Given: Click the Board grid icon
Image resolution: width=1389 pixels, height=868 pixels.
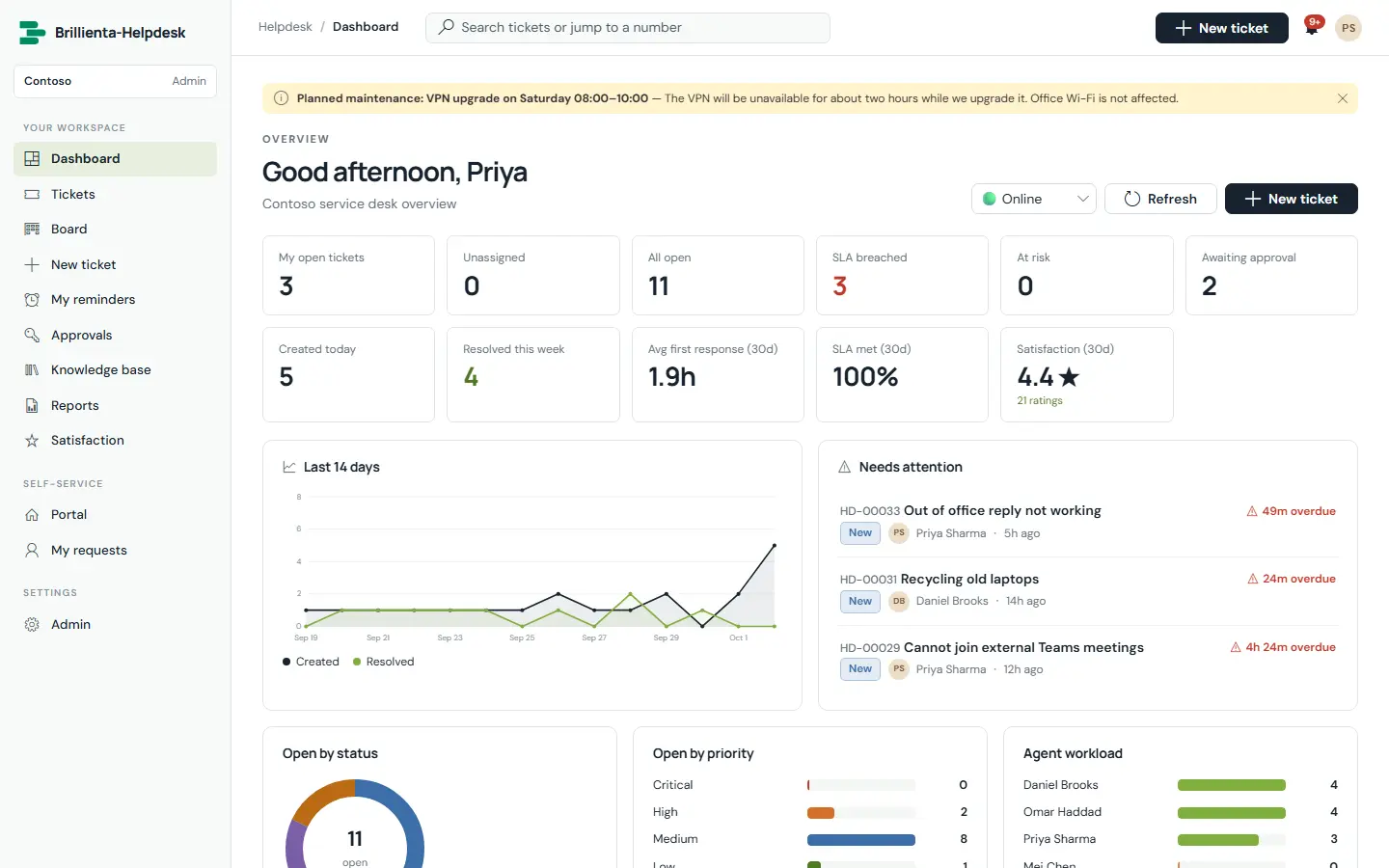Looking at the screenshot, I should [32, 230].
